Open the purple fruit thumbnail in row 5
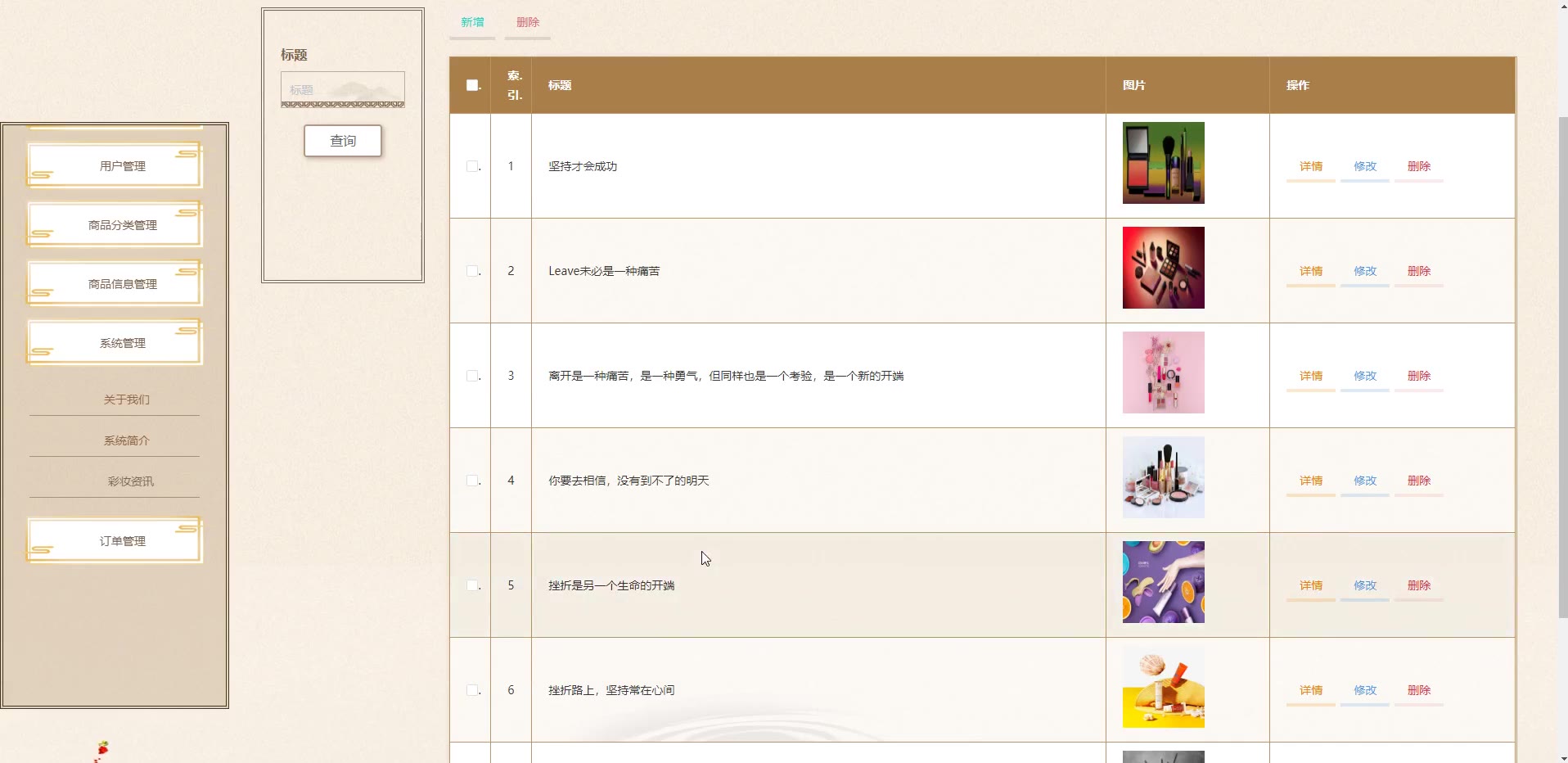This screenshot has width=1568, height=763. (x=1164, y=582)
